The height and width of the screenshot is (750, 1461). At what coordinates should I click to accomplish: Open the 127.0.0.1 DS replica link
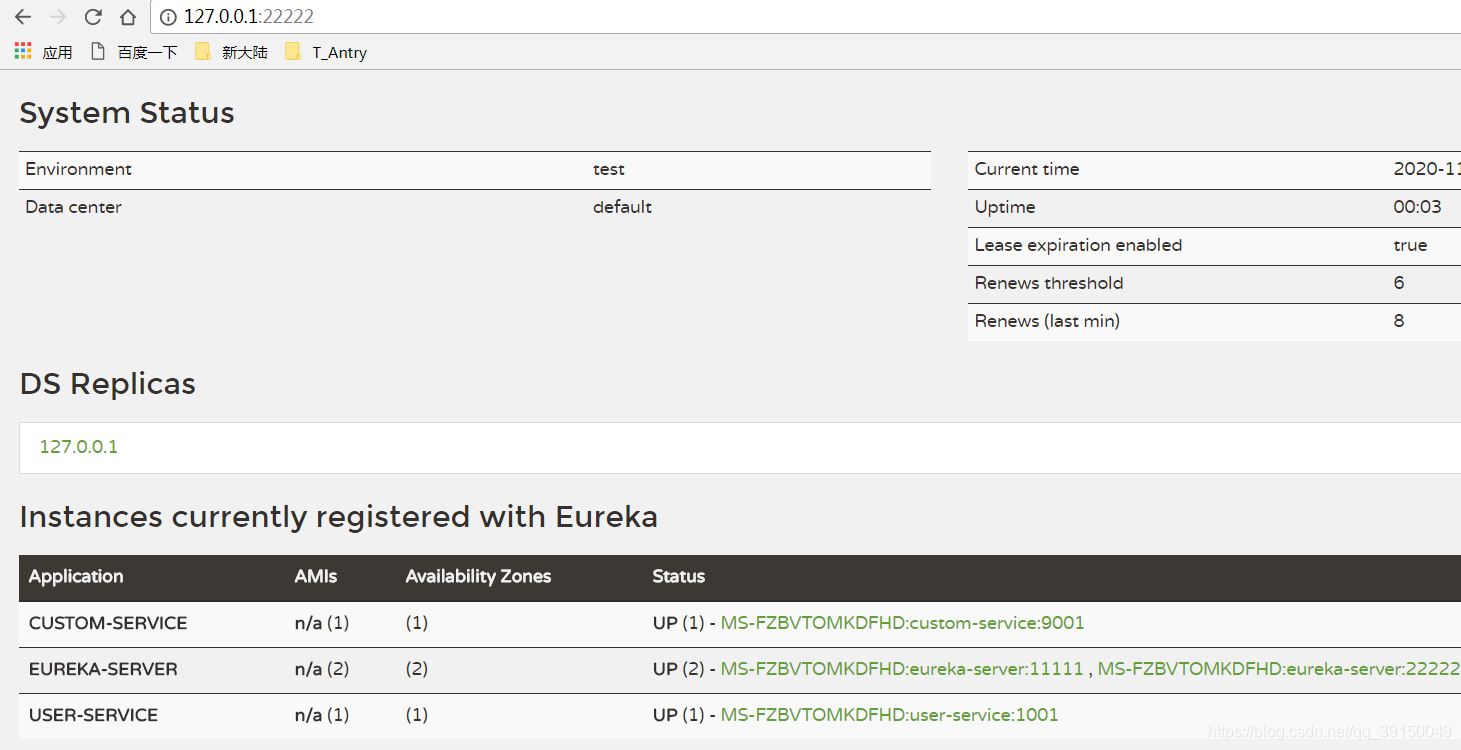79,447
